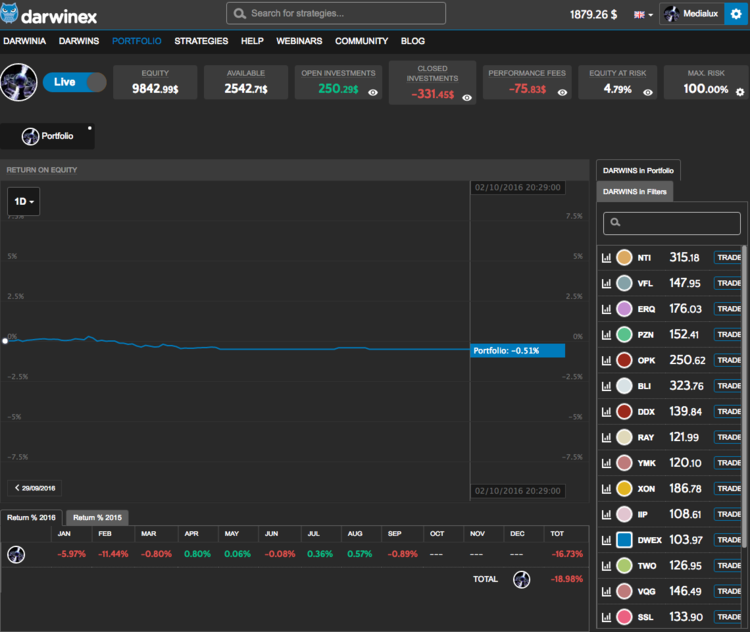
Task: Open chart icon for DWEX darwin
Action: point(606,540)
